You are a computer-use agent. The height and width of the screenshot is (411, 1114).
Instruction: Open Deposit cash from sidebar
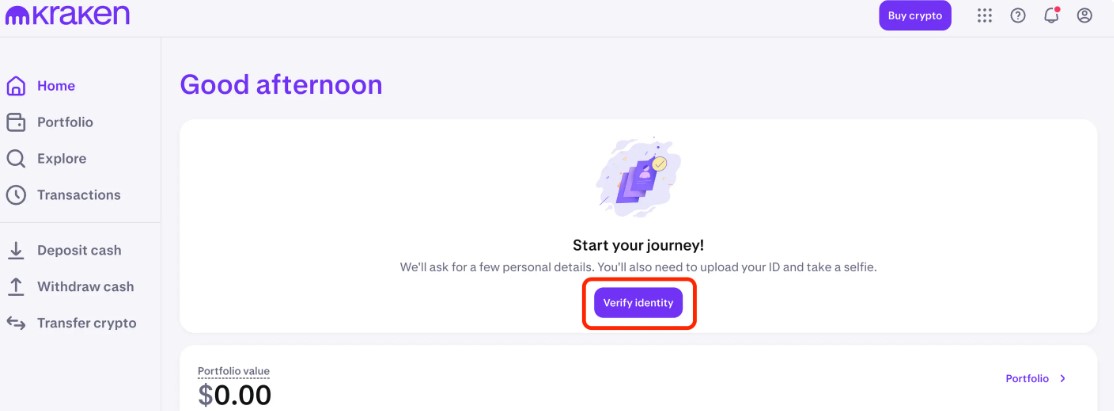click(79, 250)
